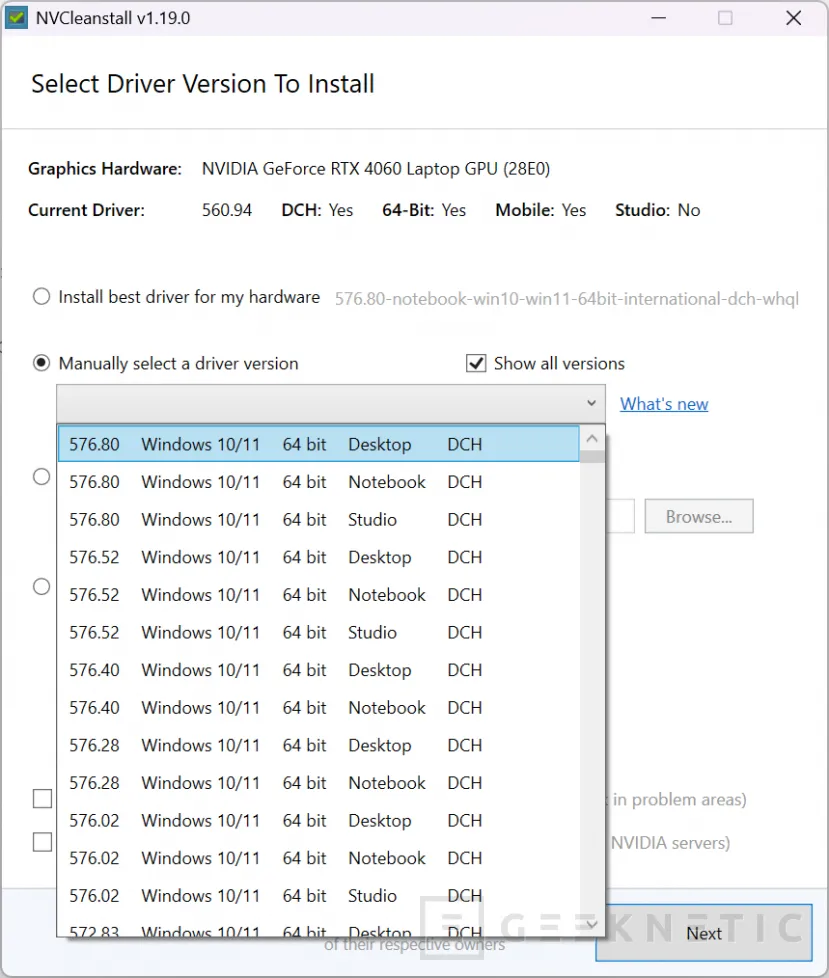The height and width of the screenshot is (978, 829).
Task: Select 'Manually select a driver version'
Action: coord(41,363)
